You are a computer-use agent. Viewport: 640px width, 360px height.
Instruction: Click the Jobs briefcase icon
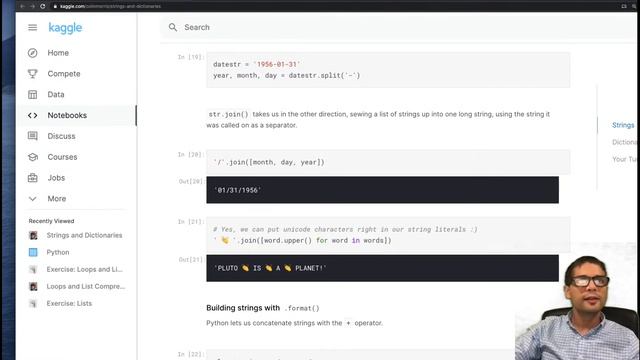(33, 178)
